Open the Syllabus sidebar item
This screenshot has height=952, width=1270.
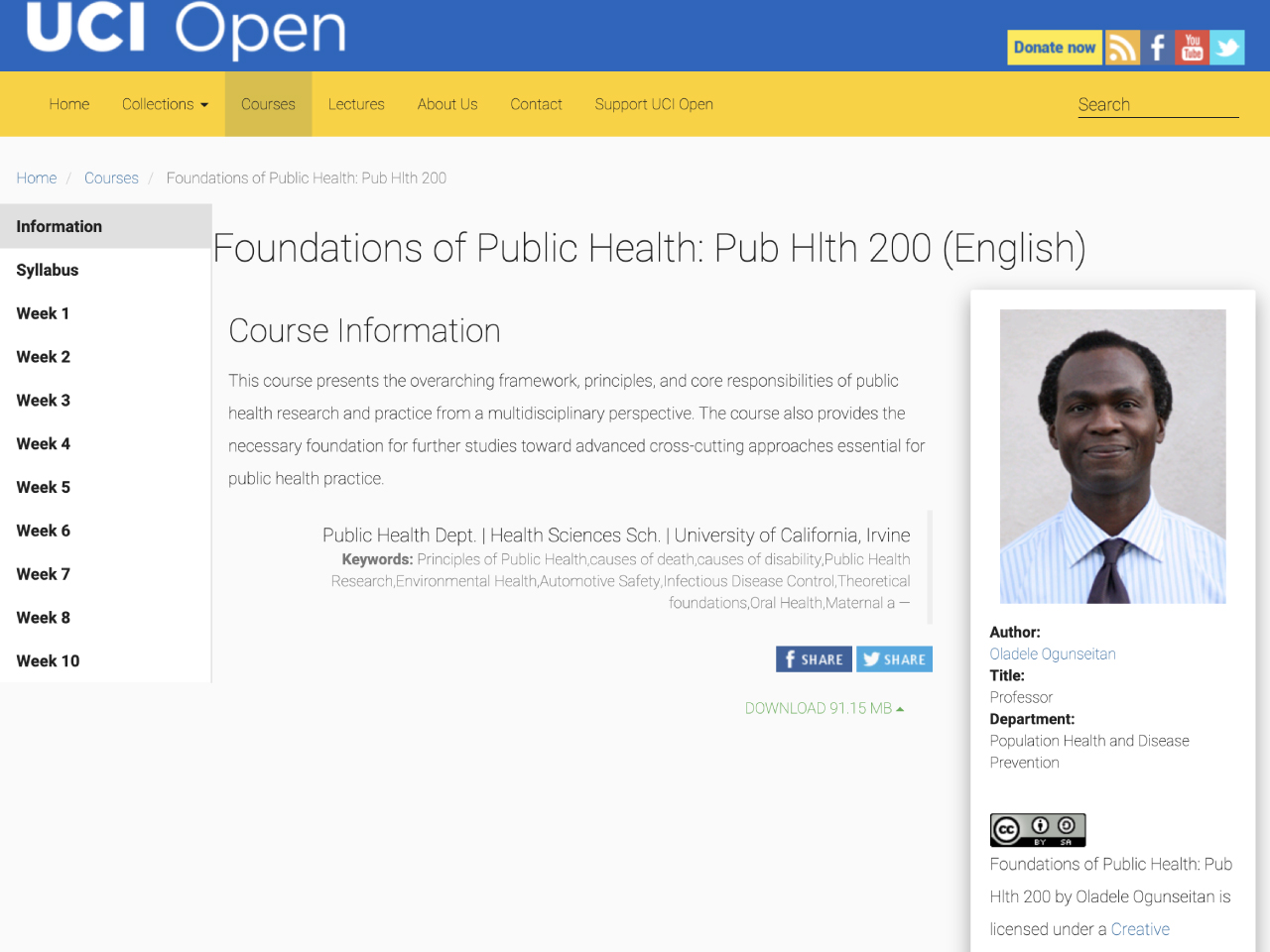click(105, 270)
